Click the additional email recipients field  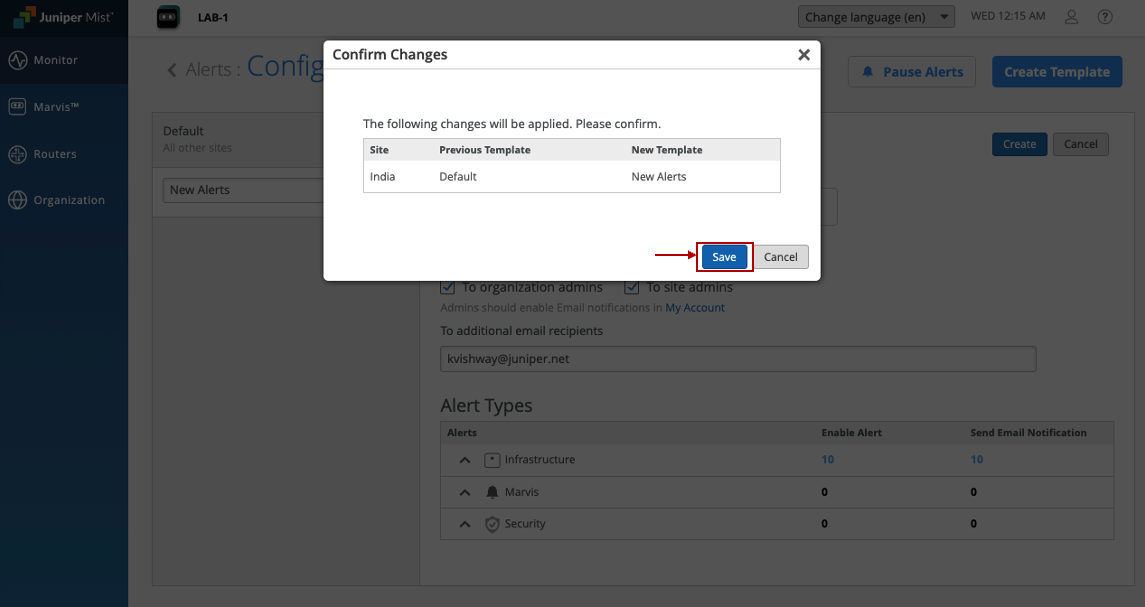pos(737,359)
